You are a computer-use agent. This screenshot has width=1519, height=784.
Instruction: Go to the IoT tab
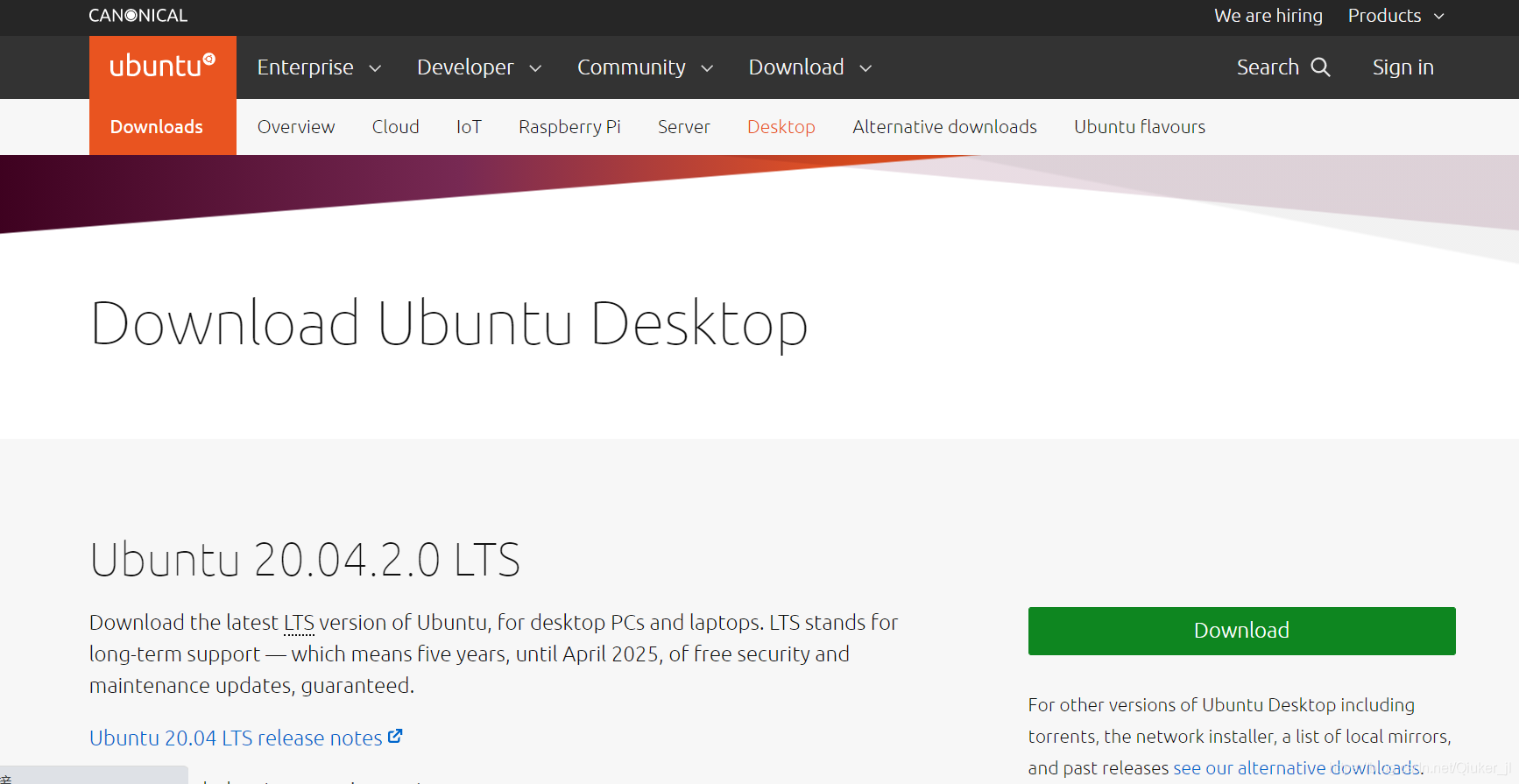click(469, 127)
